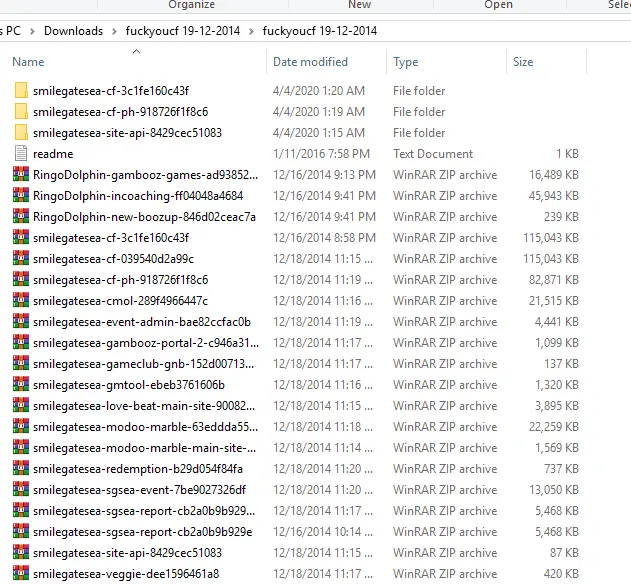
Task: Click the readme file name
Action: 53,154
